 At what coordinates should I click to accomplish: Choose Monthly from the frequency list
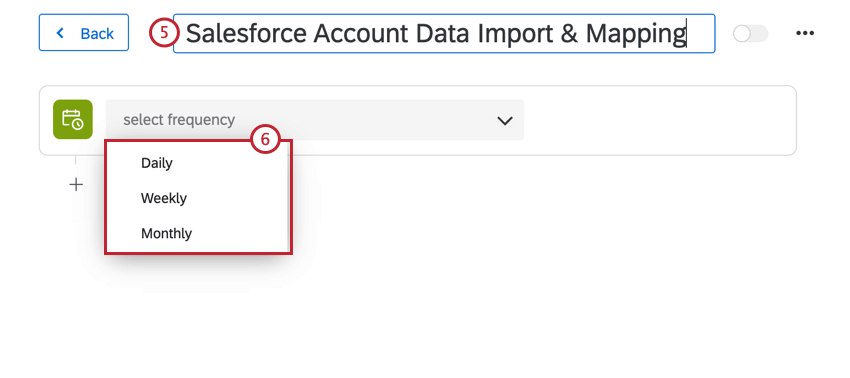click(x=166, y=234)
